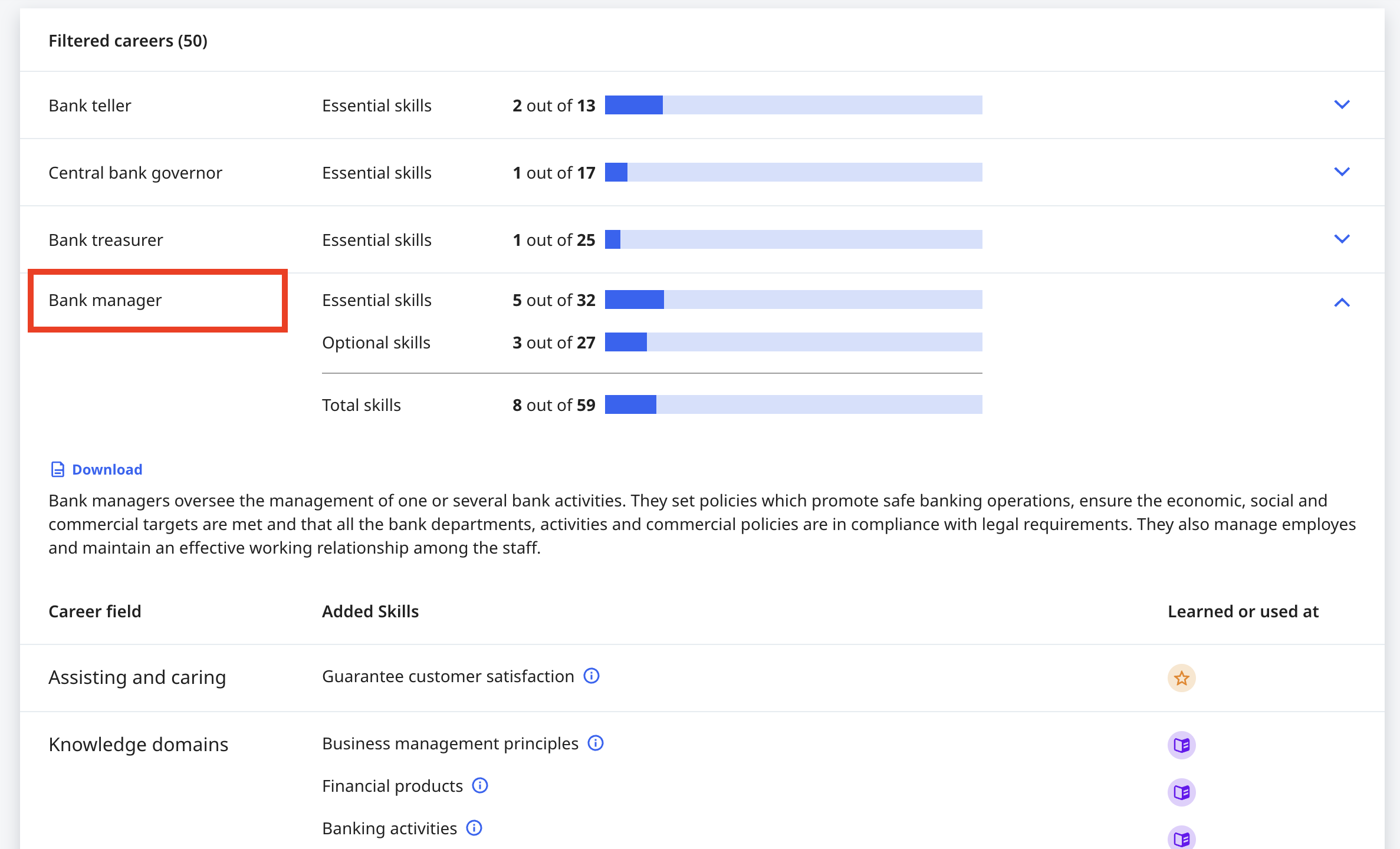
Task: Select the Central bank governor career item
Action: pyautogui.click(x=137, y=172)
